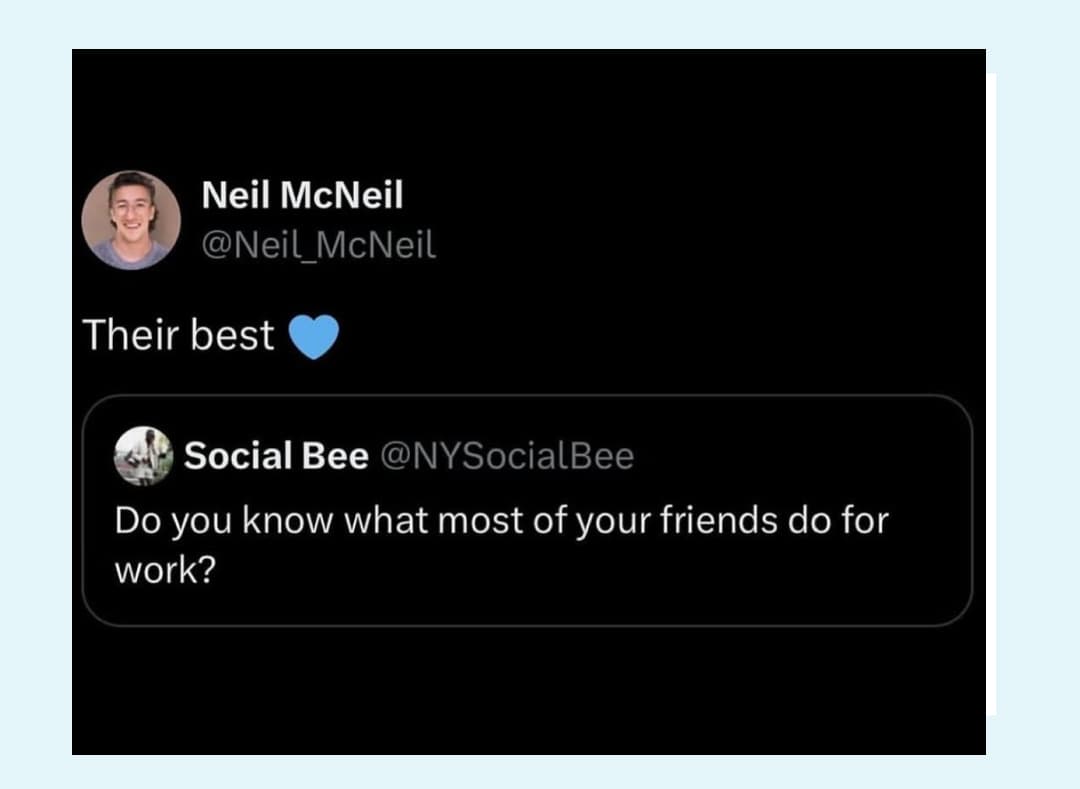Viewport: 1080px width, 789px height.
Task: Click the light blue margin left of the tweet
Action: pos(36,400)
